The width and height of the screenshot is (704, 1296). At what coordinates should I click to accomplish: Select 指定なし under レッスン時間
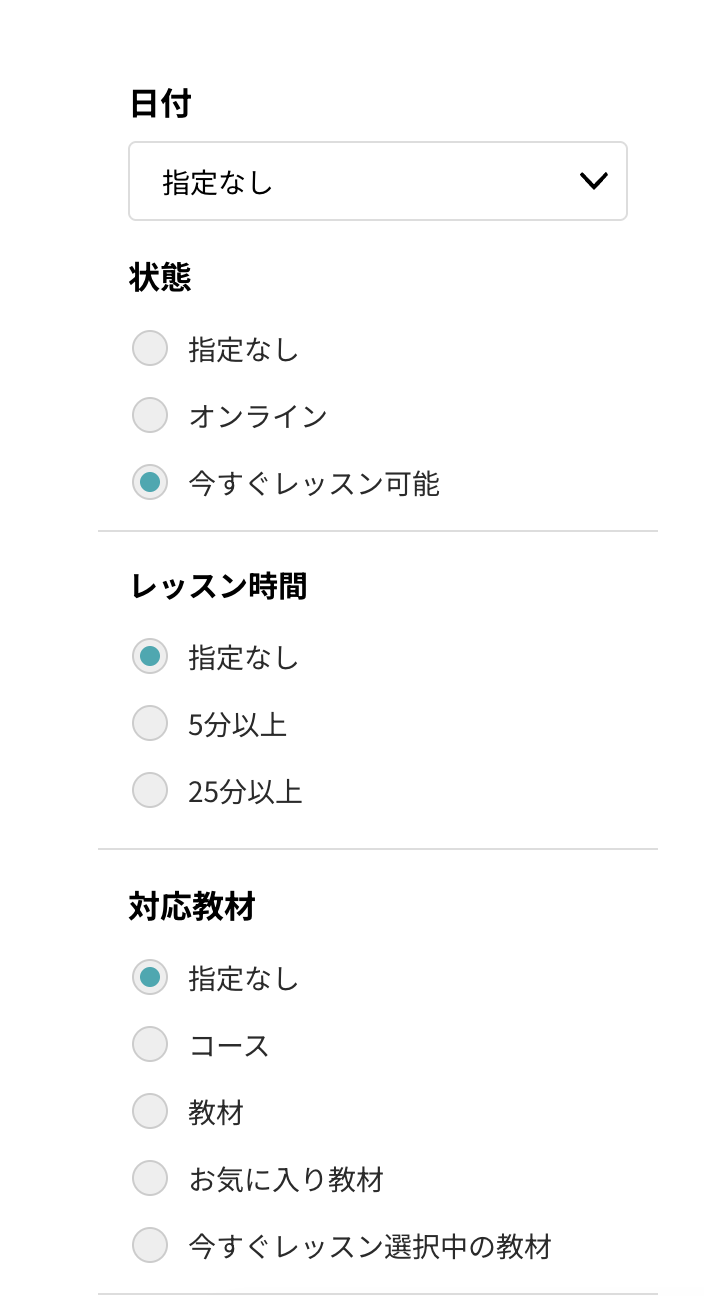[150, 657]
